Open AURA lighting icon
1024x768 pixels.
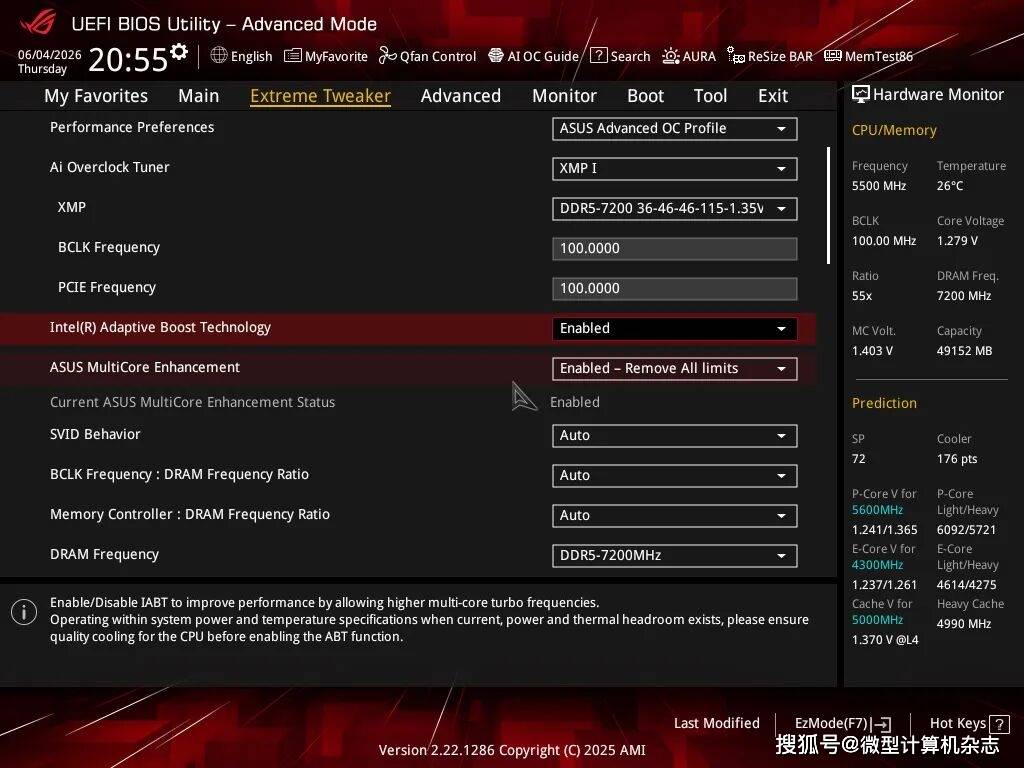click(x=671, y=56)
